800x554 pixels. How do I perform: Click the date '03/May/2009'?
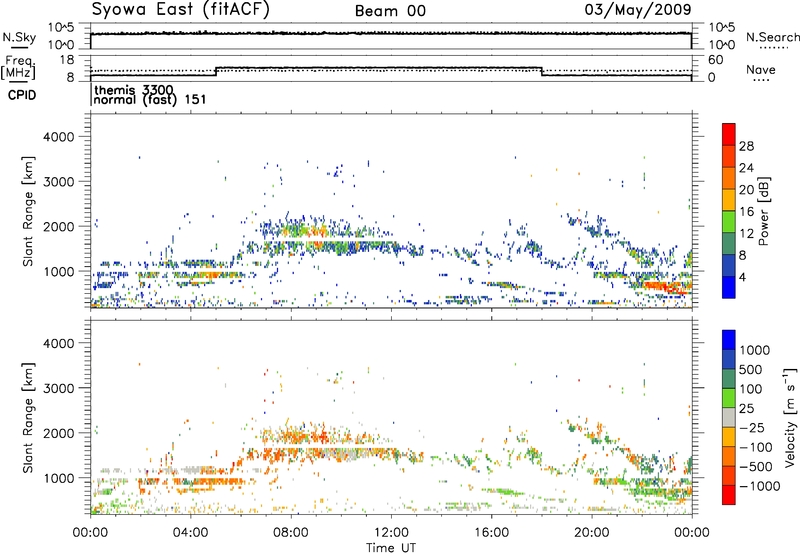click(x=638, y=10)
